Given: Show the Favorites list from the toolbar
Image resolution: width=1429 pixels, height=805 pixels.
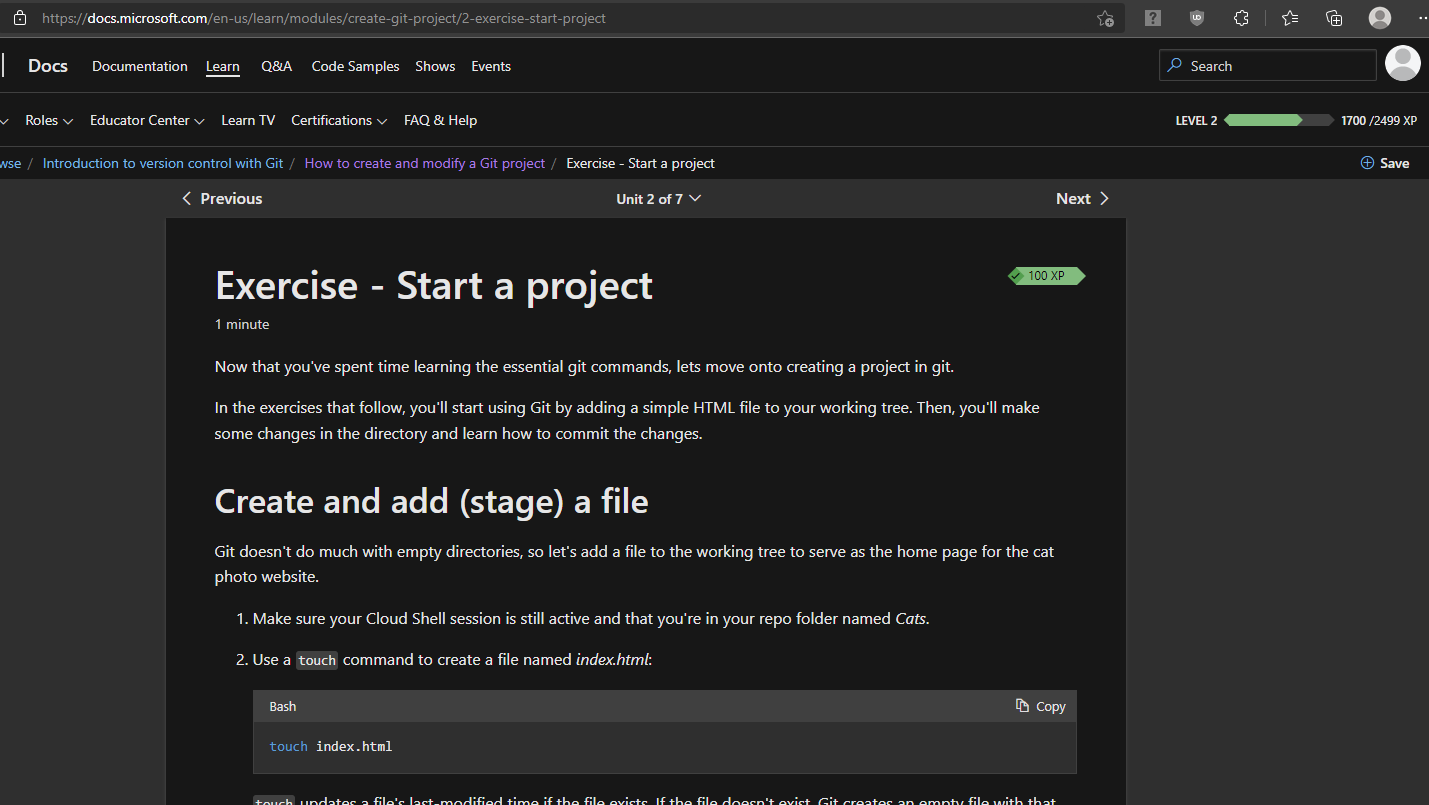Looking at the screenshot, I should [1290, 18].
